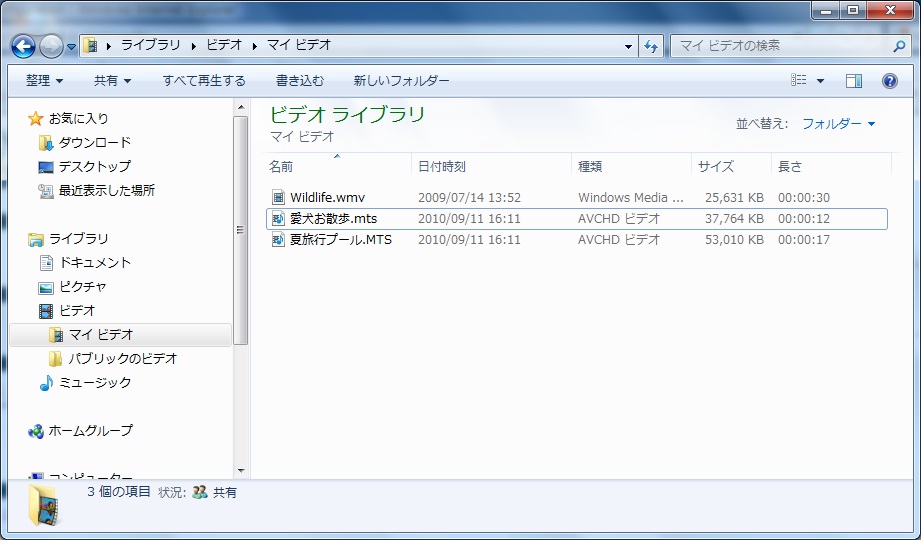
Task: Open the 整理 menu
Action: 44,81
